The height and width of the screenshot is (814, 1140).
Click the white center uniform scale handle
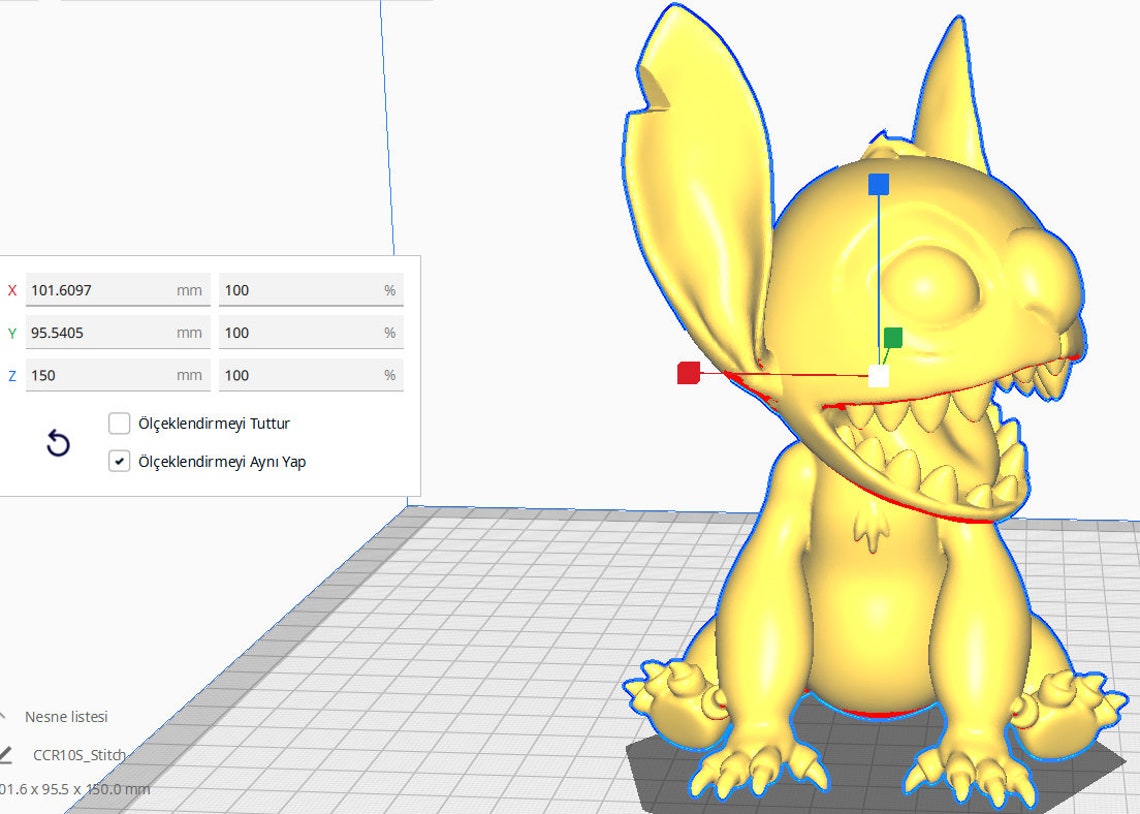pyautogui.click(x=877, y=375)
